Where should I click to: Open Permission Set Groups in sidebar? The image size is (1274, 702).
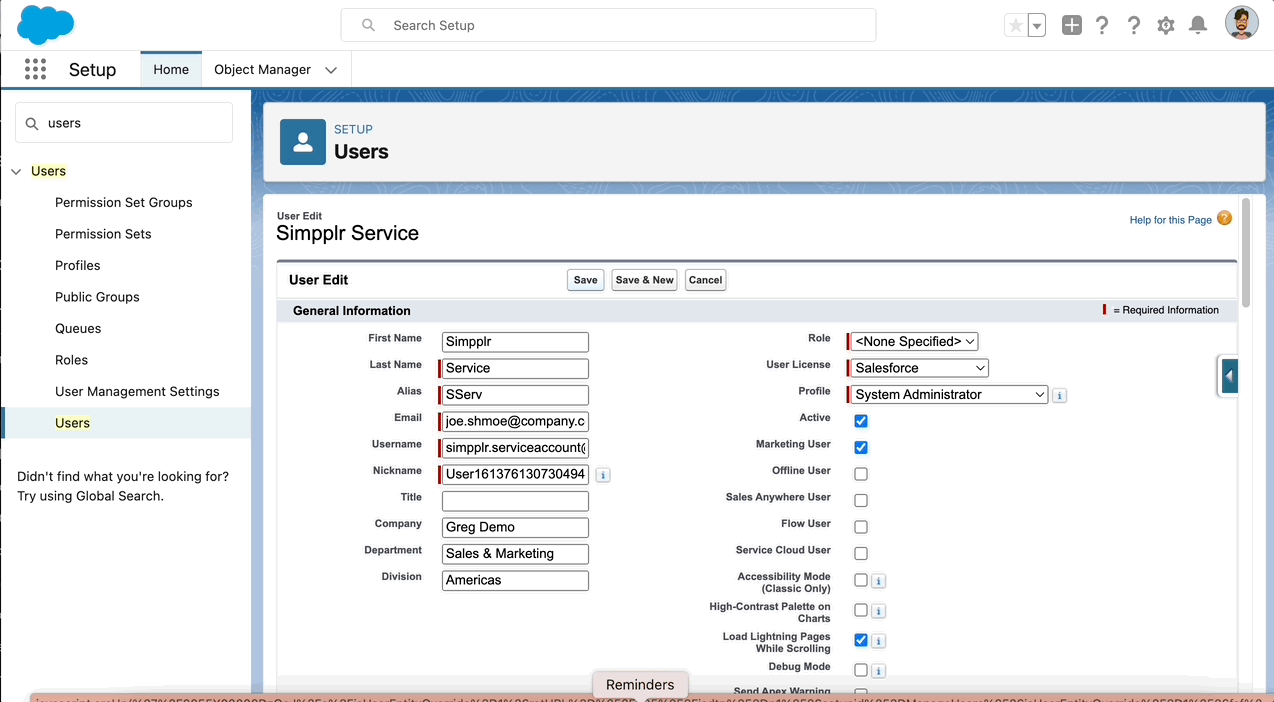(124, 202)
